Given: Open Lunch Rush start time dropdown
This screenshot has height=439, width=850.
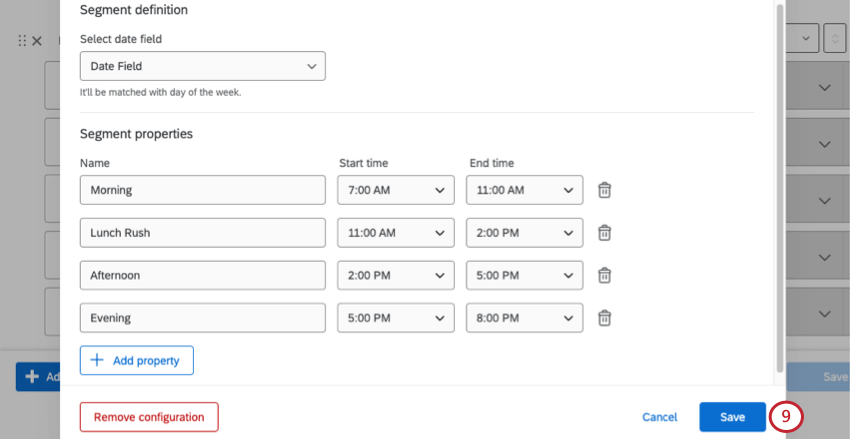Looking at the screenshot, I should point(395,233).
